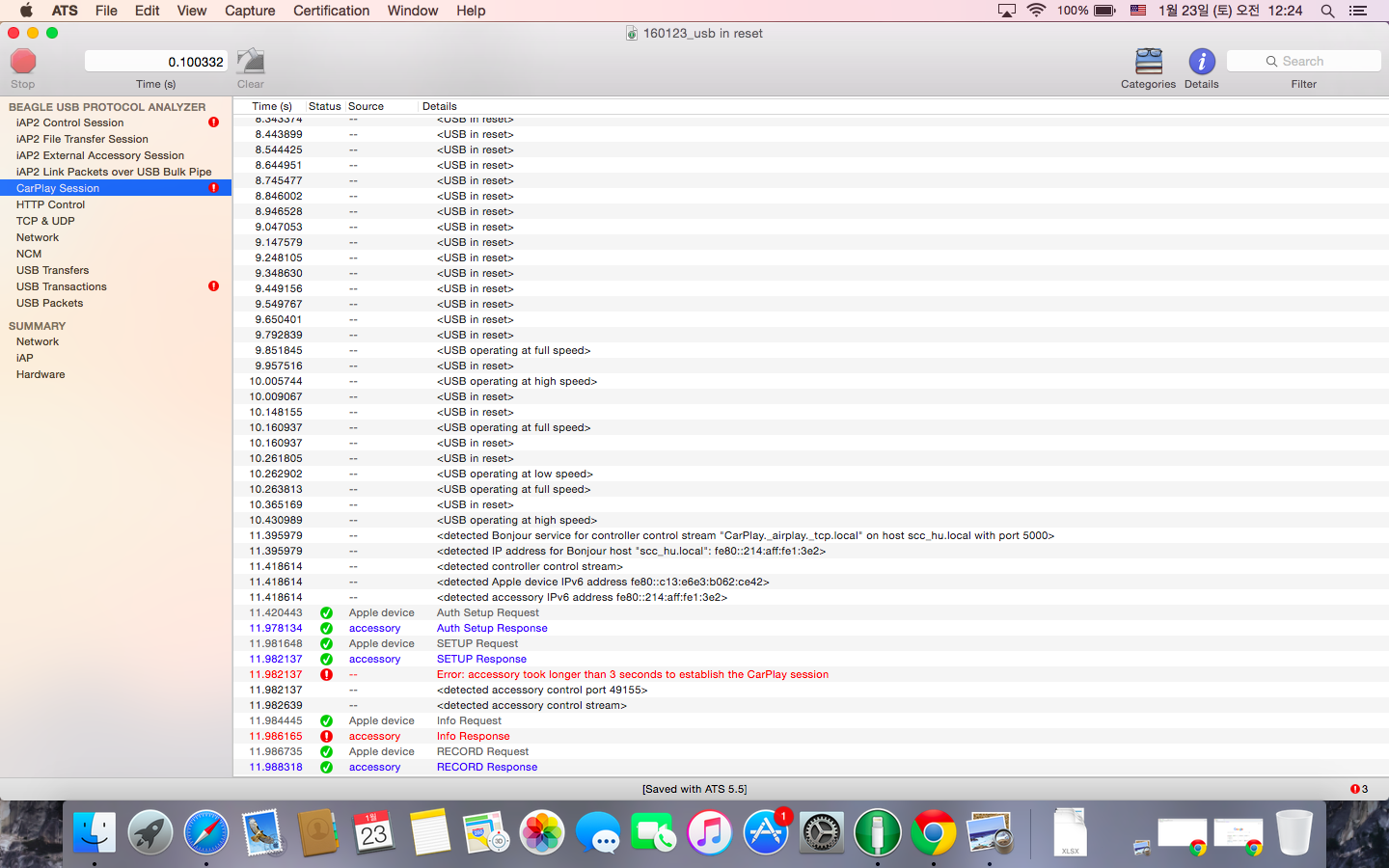The height and width of the screenshot is (868, 1389).
Task: Click green check on SETUP Request row
Action: click(x=326, y=643)
